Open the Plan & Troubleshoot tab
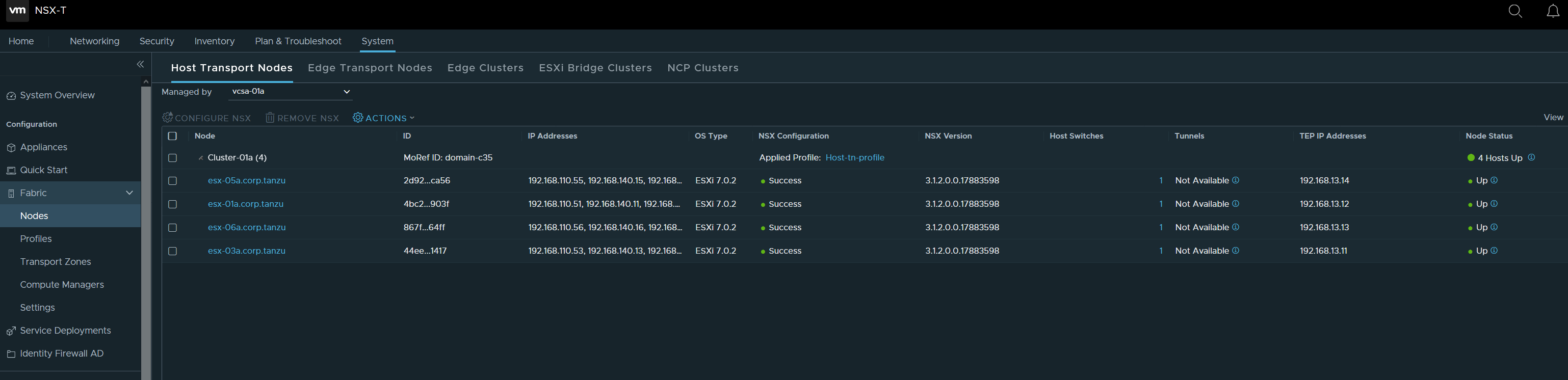This screenshot has width=1568, height=380. 298,41
